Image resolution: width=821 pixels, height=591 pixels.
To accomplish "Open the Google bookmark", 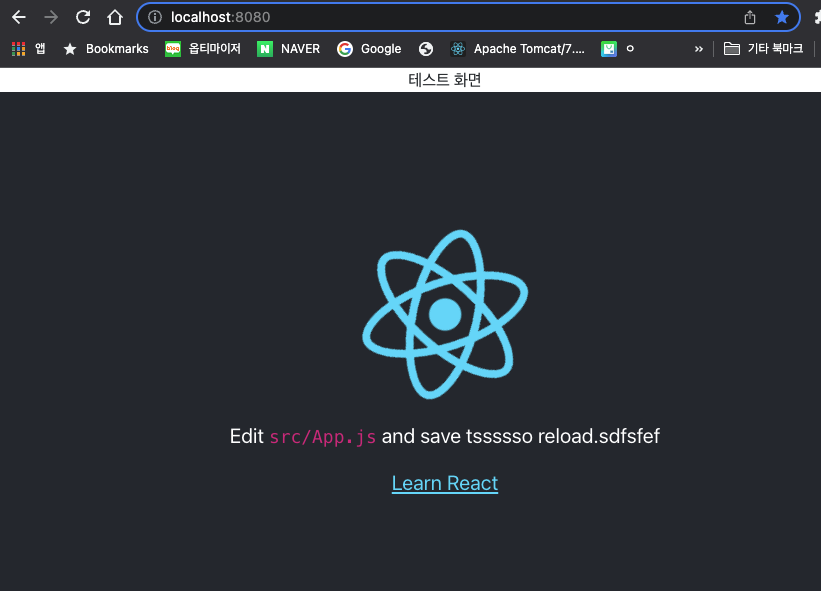I will coord(369,49).
